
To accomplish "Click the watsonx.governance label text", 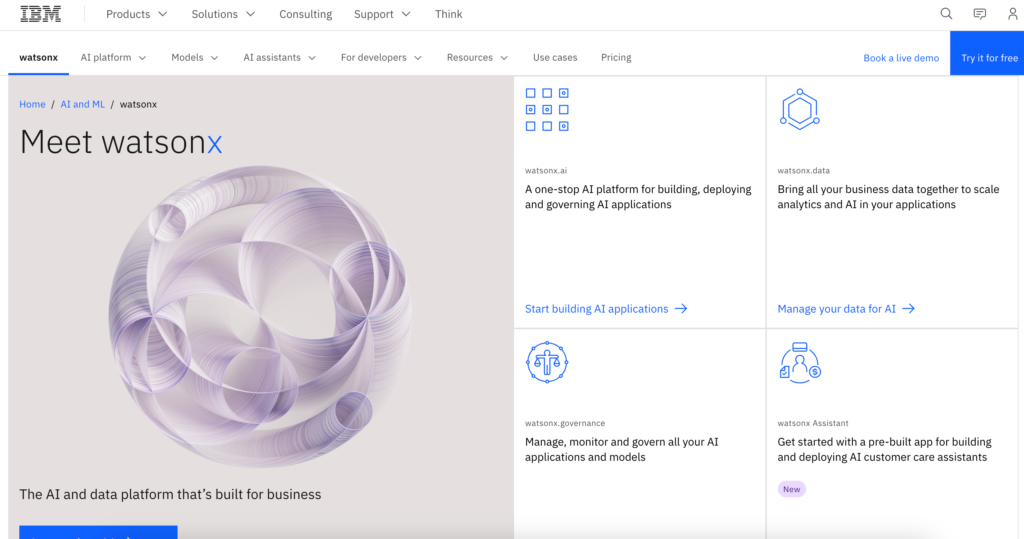I will click(565, 423).
